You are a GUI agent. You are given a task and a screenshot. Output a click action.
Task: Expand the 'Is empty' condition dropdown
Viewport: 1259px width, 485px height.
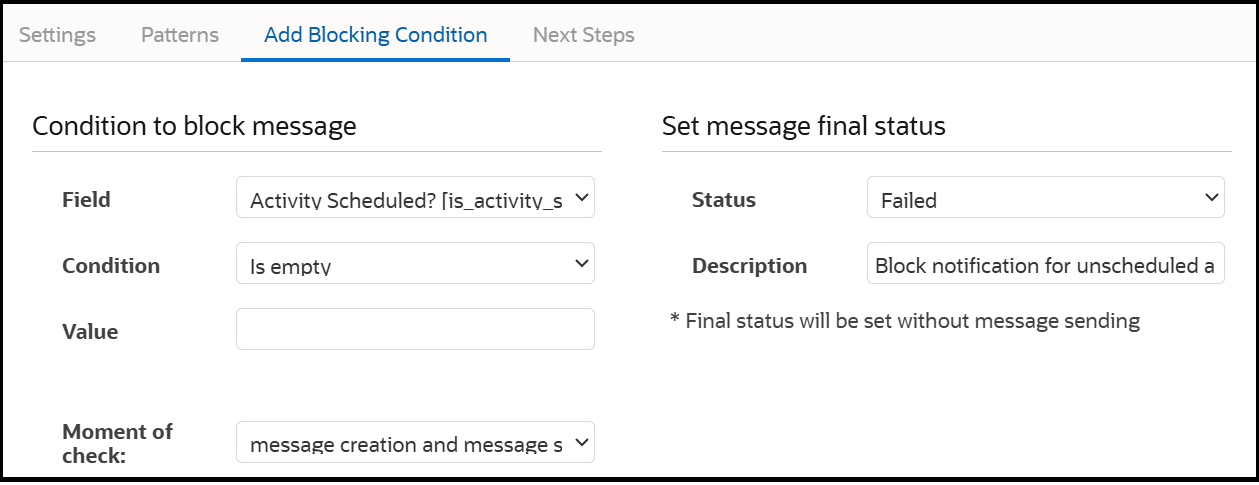pos(415,264)
